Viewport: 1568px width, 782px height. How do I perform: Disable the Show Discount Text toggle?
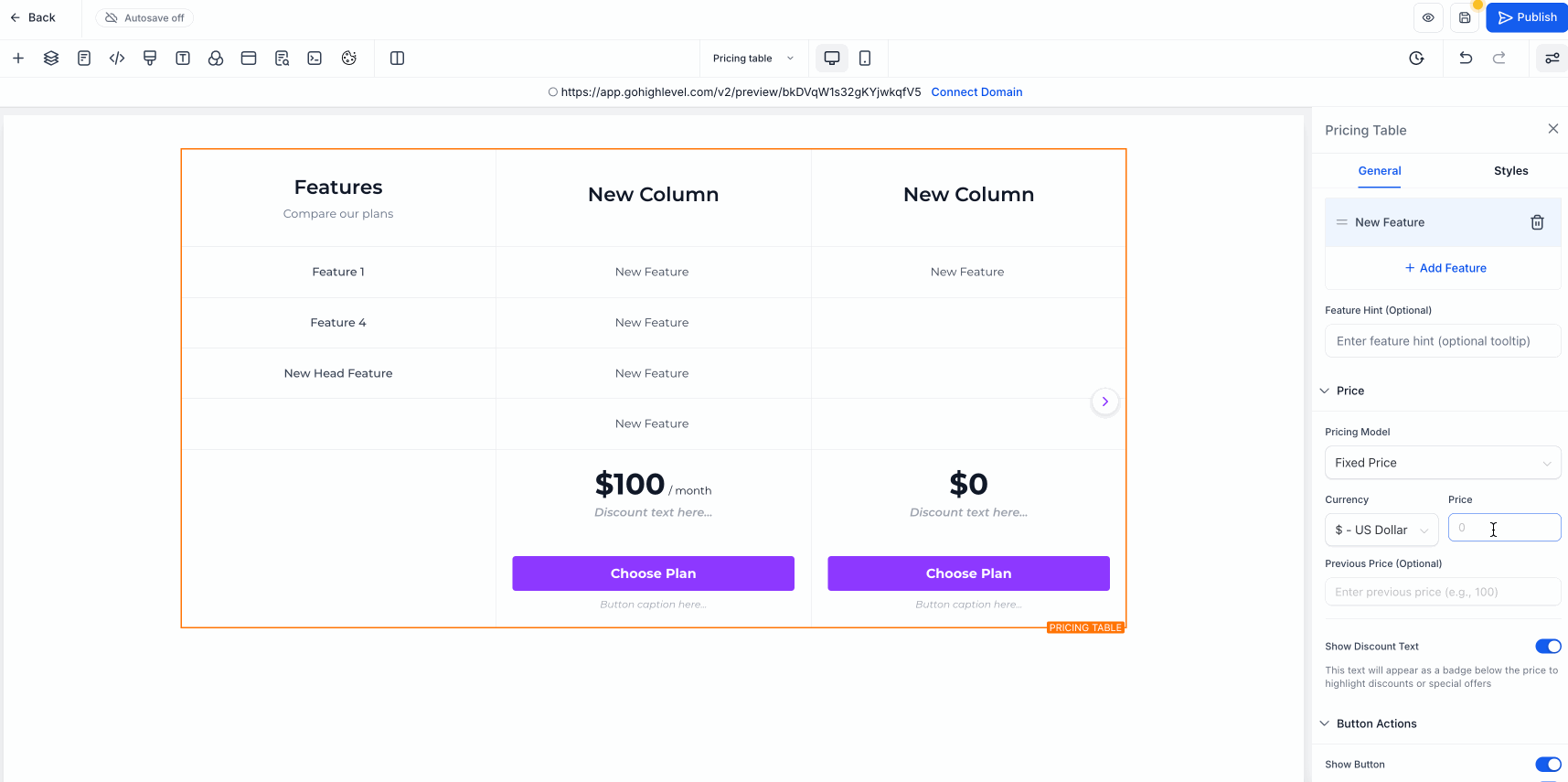point(1549,646)
